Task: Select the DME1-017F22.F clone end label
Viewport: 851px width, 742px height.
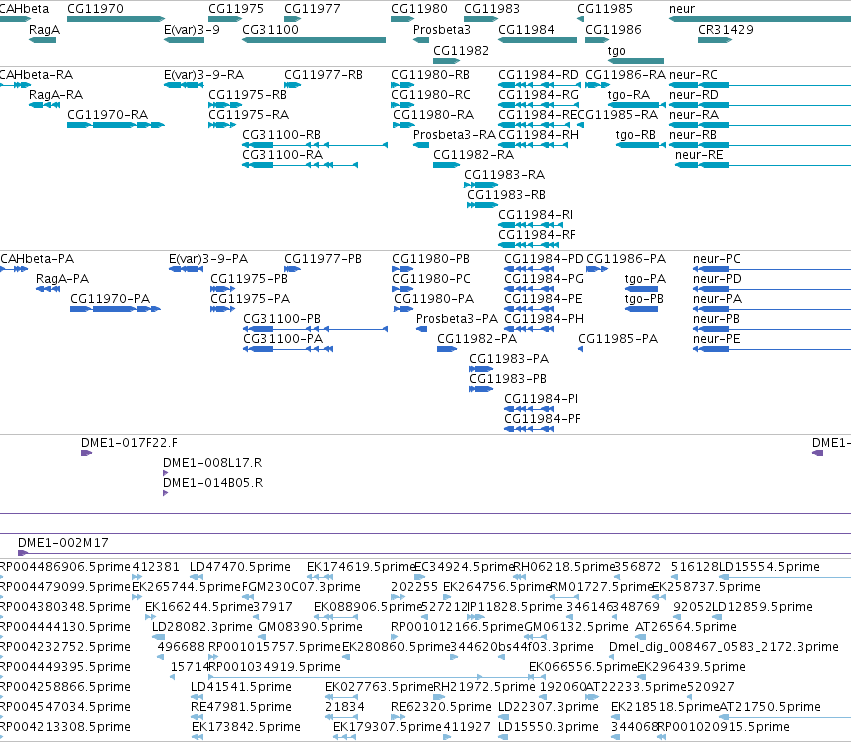Action: coord(130,443)
